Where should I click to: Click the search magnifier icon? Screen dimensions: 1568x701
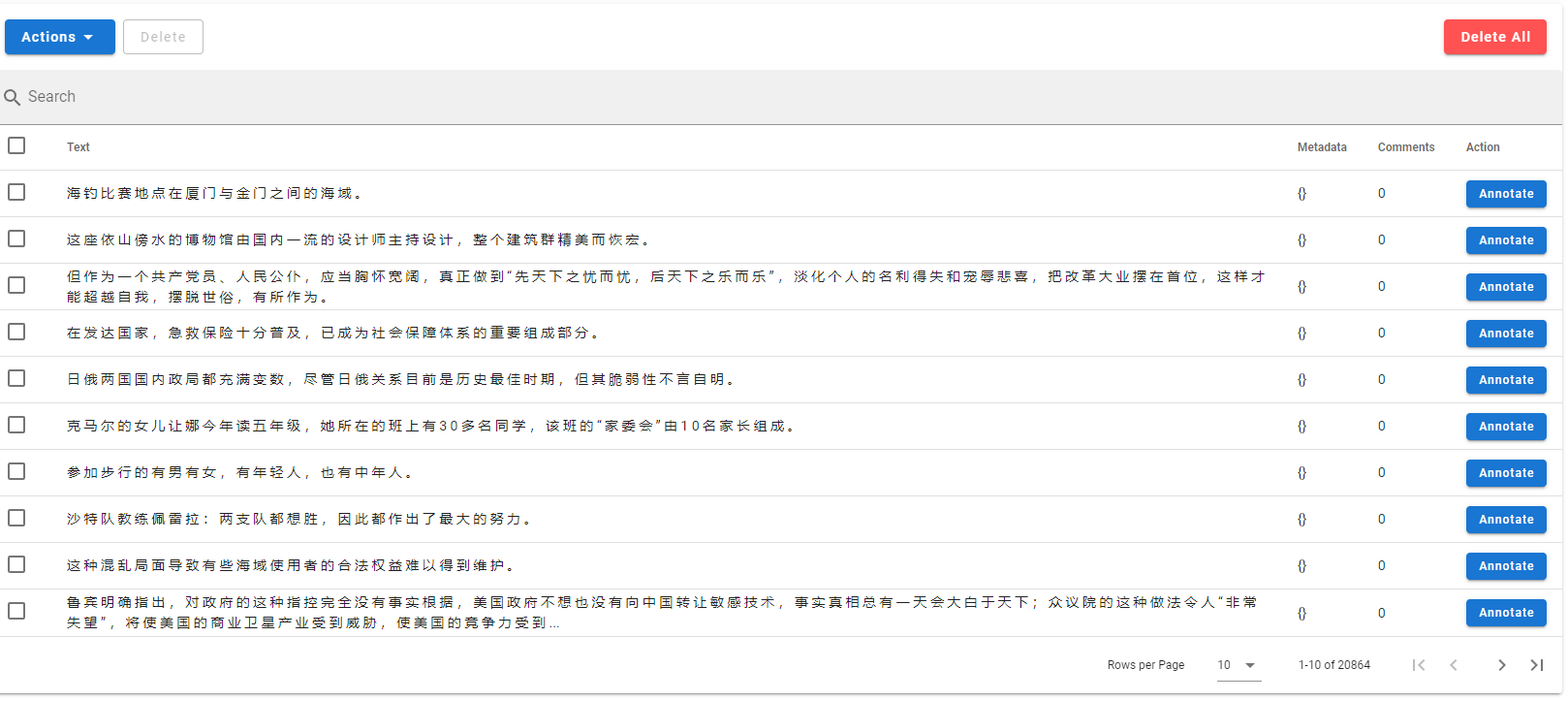13,98
